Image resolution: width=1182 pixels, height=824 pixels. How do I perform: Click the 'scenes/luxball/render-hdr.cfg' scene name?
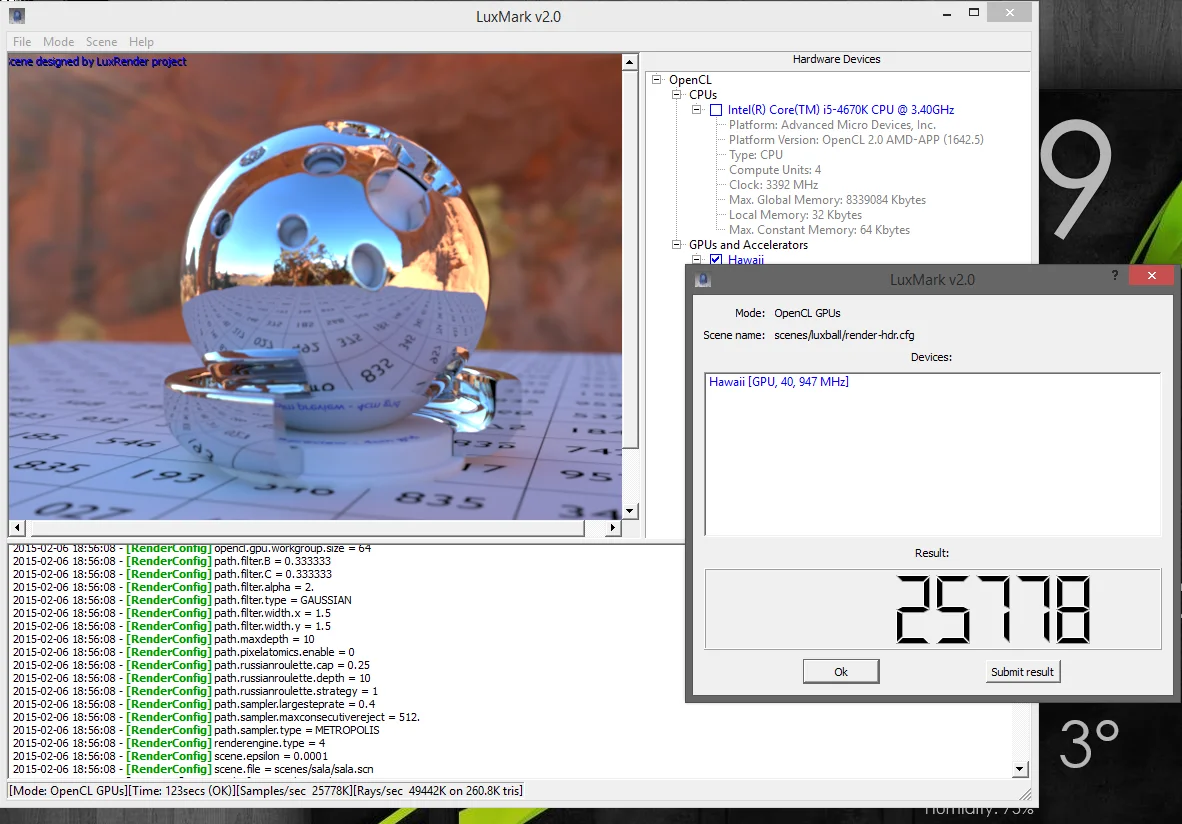click(844, 335)
